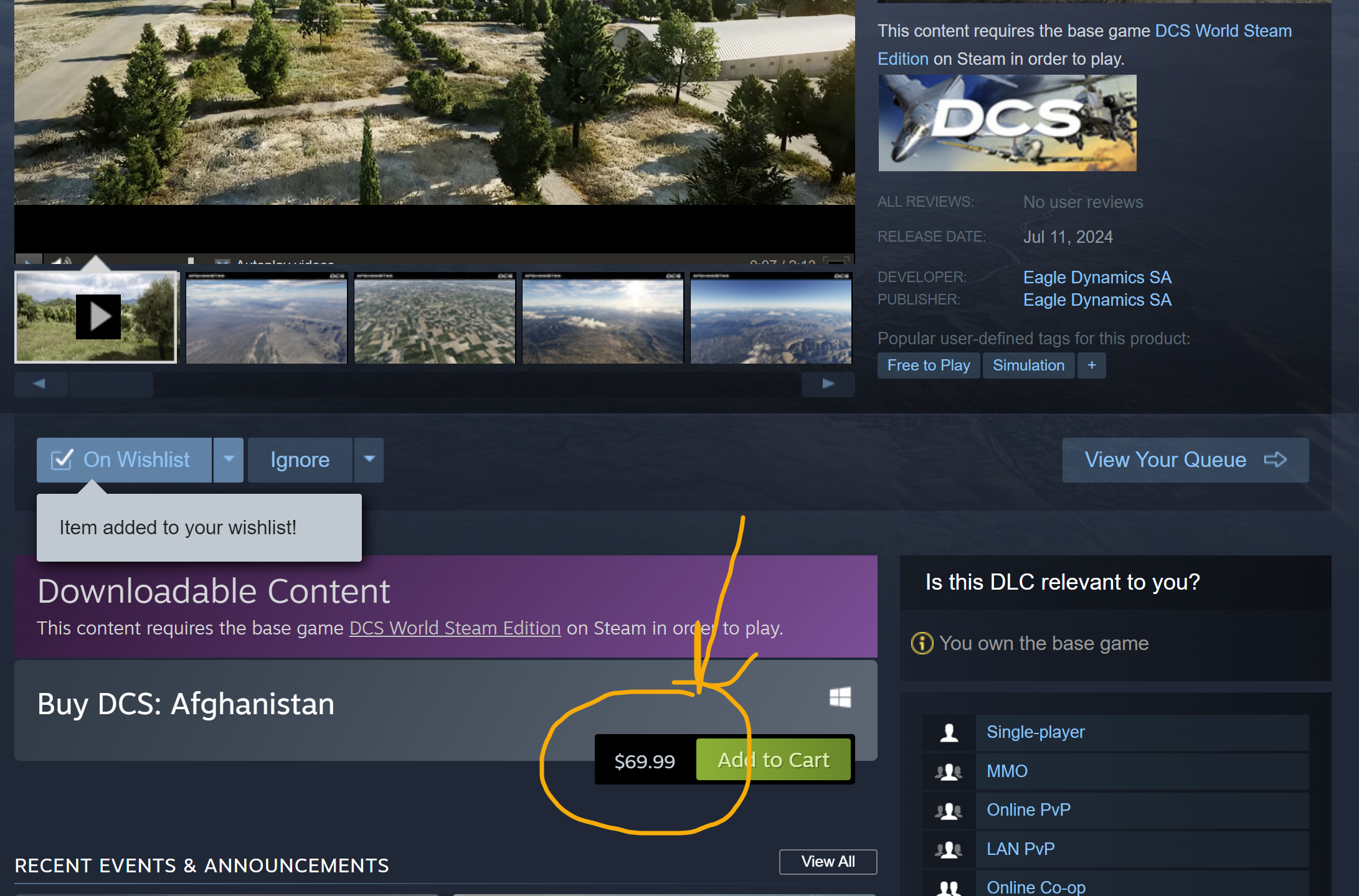
Task: Select the second screenshot thumbnail of desert valley
Action: pyautogui.click(x=267, y=318)
